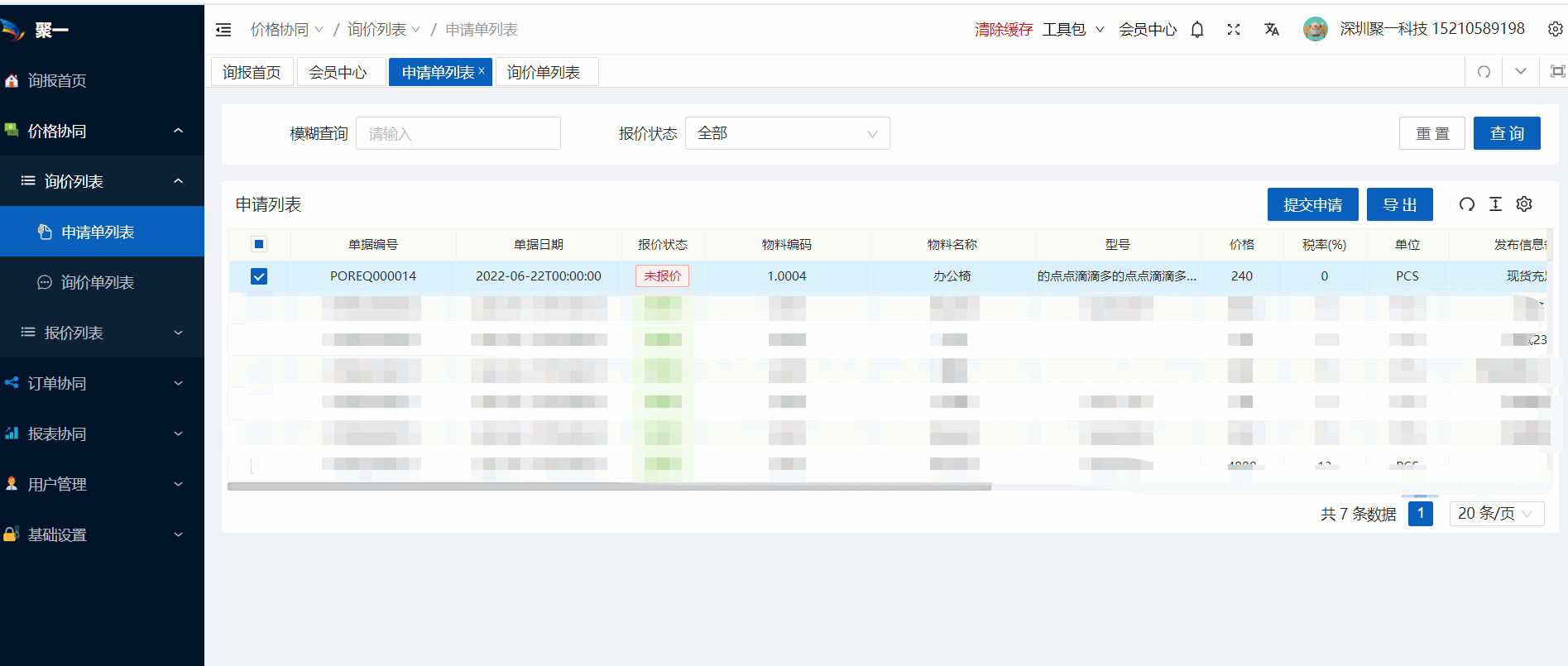The image size is (1568, 666).
Task: Click the tab bar refresh icon
Action: (x=1484, y=72)
